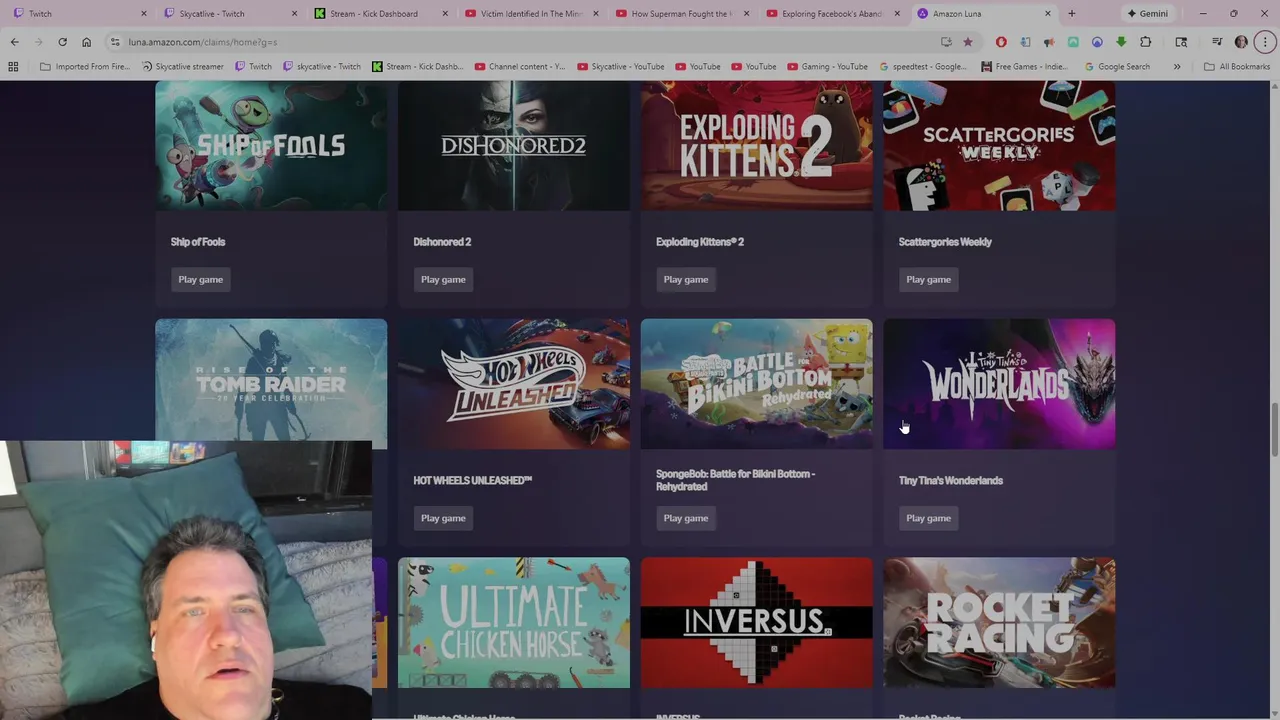Open Free Games - Indie bookmark
The width and height of the screenshot is (1280, 720).
tap(1026, 66)
